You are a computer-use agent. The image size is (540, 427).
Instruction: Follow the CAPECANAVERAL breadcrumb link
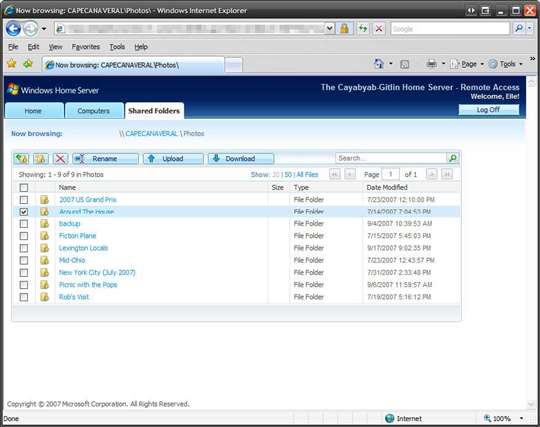click(x=151, y=134)
